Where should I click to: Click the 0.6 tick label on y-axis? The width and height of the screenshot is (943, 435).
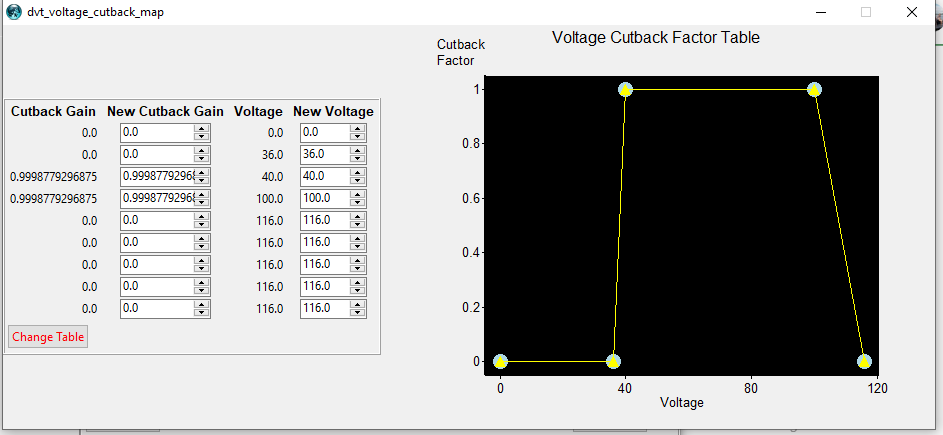point(470,199)
